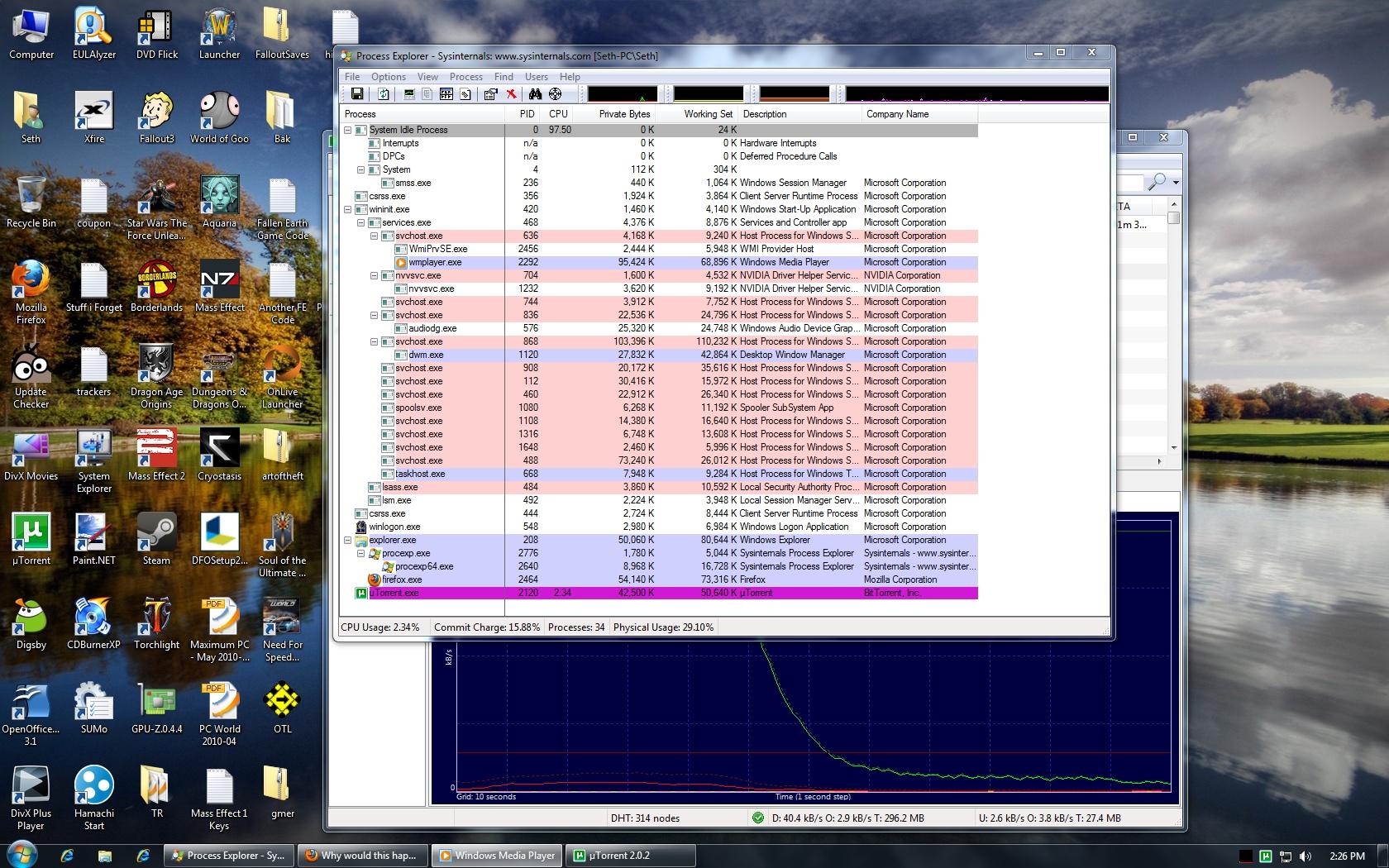Collapse the nvvsvc.exe PID 704 node
Viewport: 1389px width, 868px height.
click(375, 275)
